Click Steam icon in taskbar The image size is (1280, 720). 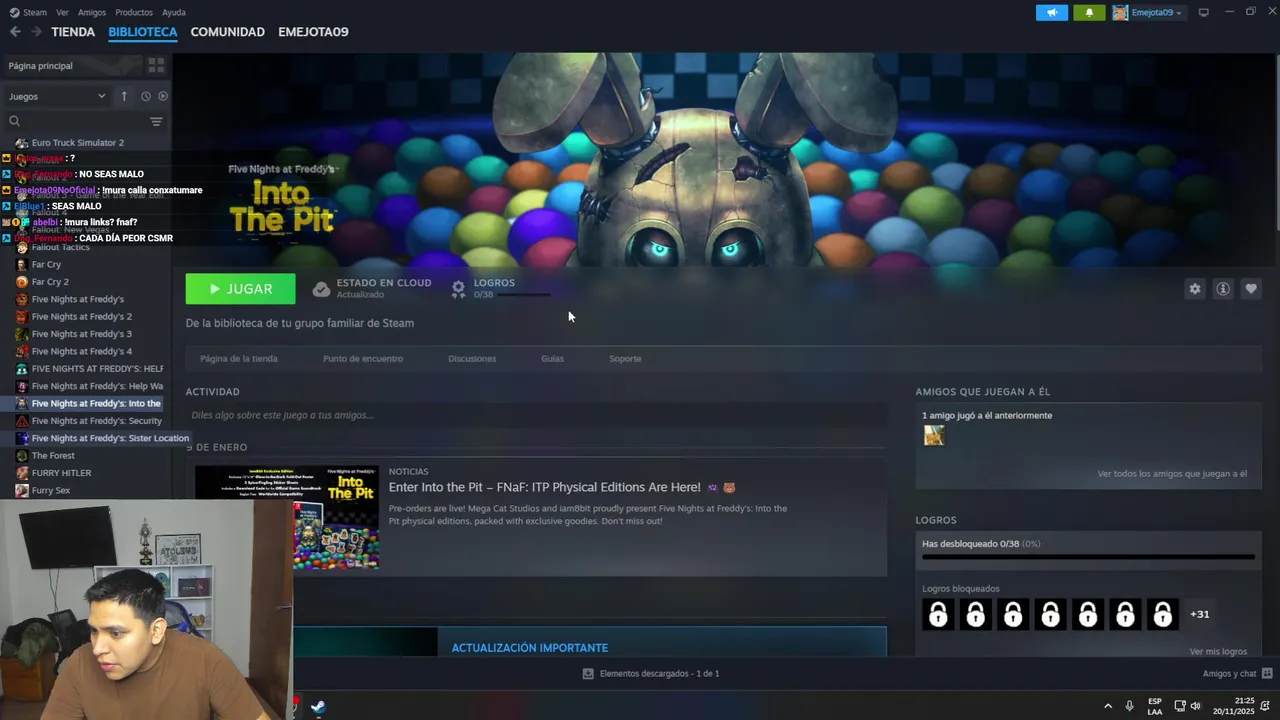tap(318, 707)
